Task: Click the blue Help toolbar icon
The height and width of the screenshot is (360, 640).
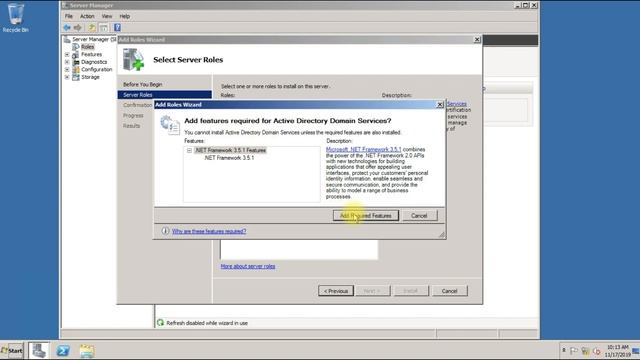Action: point(117,27)
